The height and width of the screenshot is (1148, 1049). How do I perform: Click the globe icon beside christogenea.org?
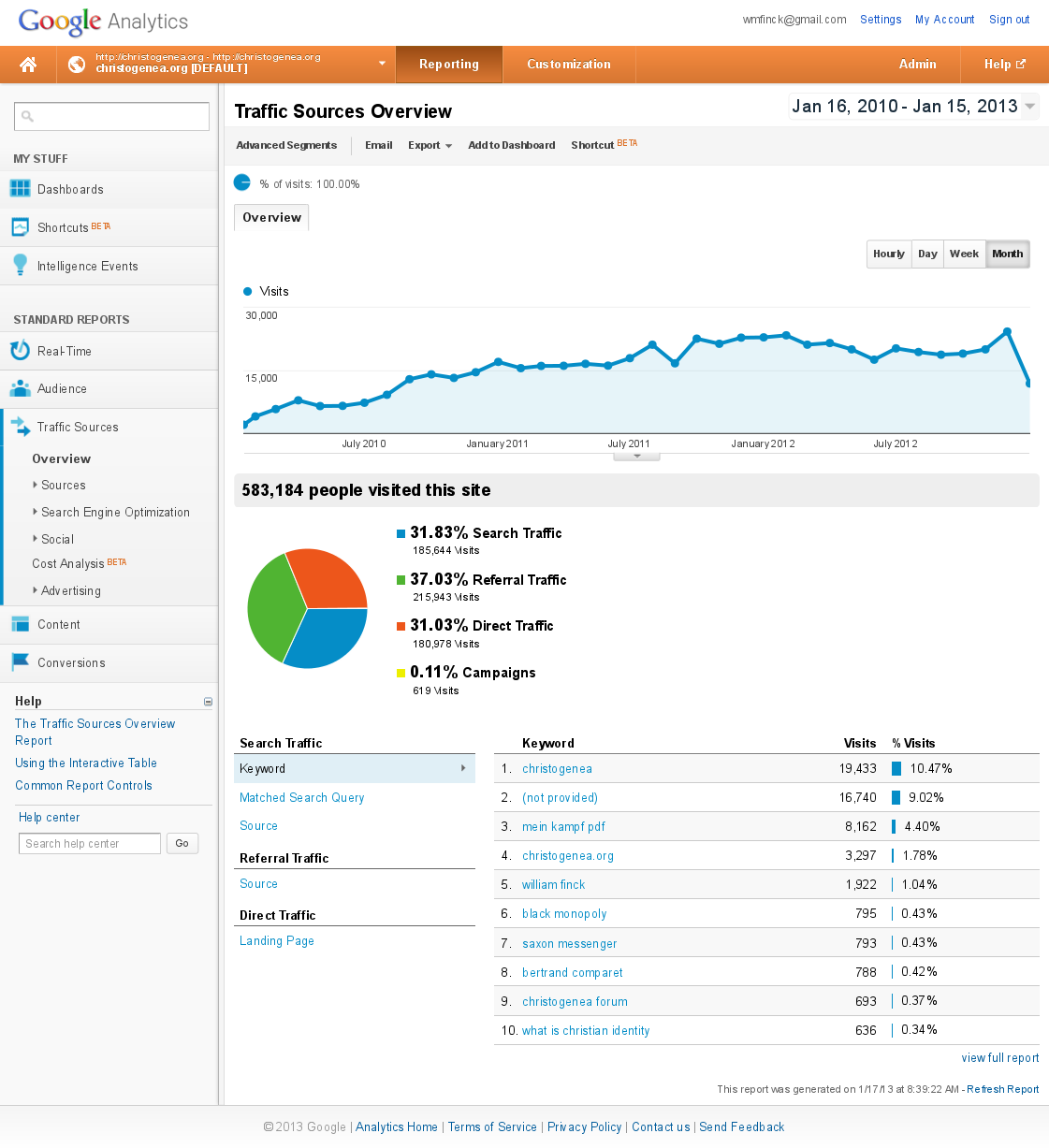tap(77, 65)
